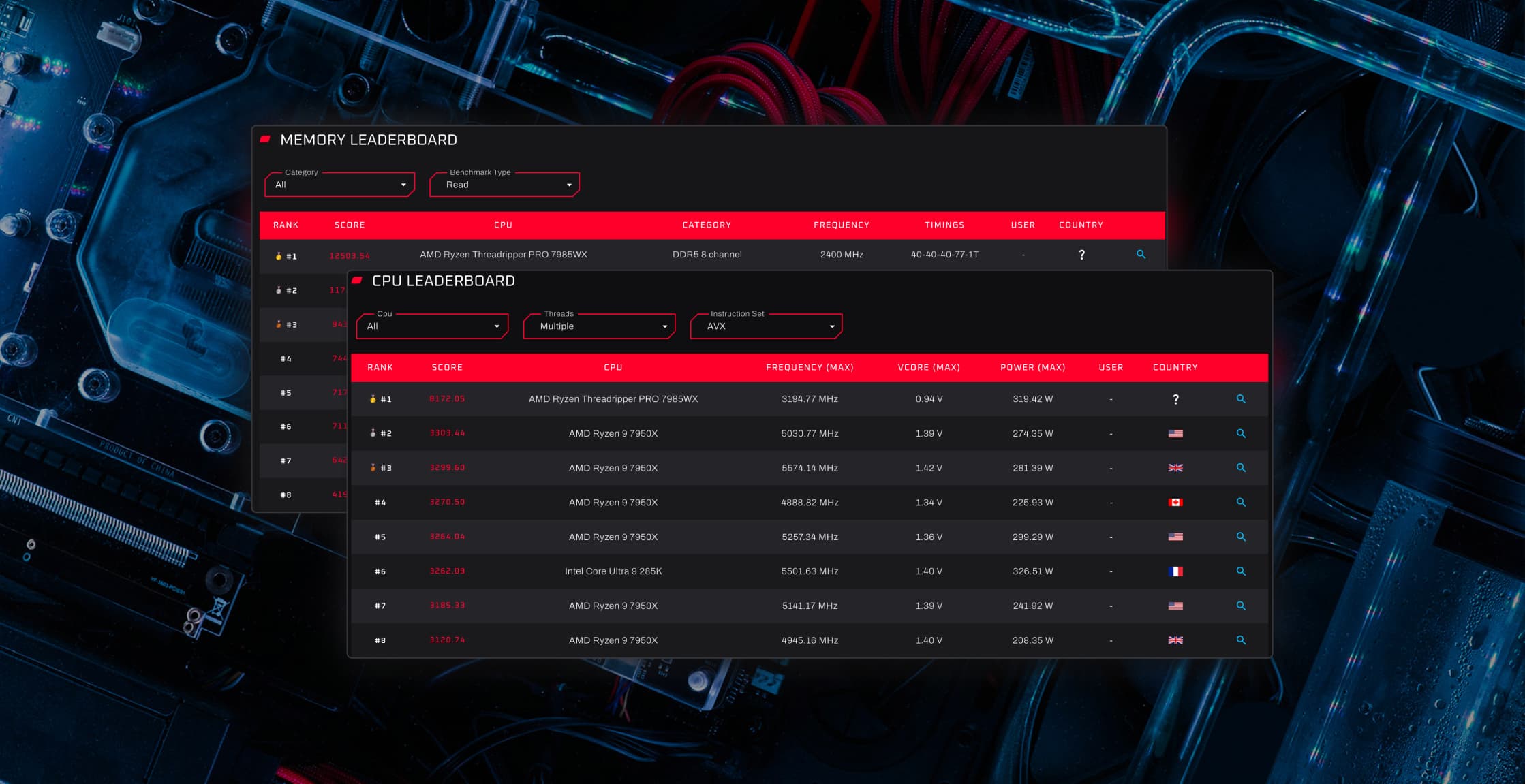View details of CPU rank #4 via magnifier
Image resolution: width=1525 pixels, height=784 pixels.
pos(1241,503)
